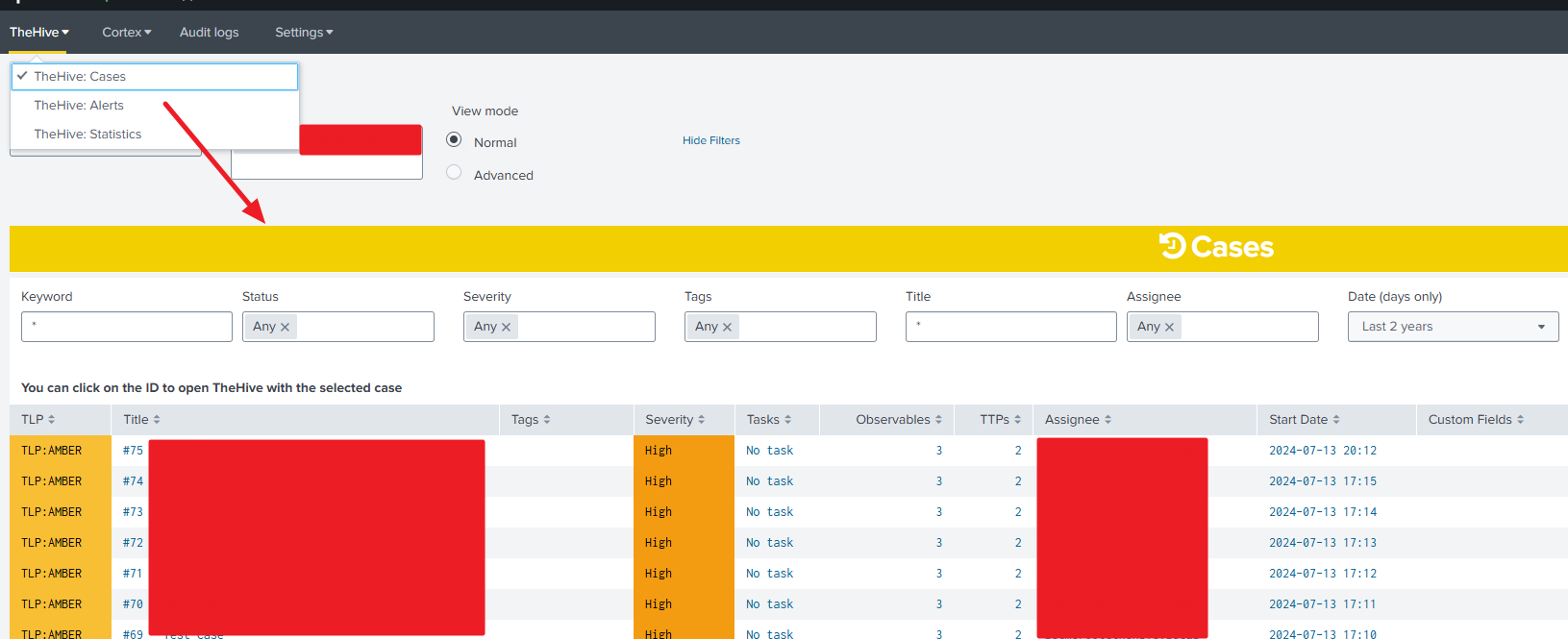This screenshot has width=1568, height=639.
Task: Open case ID #71
Action: [x=133, y=574]
